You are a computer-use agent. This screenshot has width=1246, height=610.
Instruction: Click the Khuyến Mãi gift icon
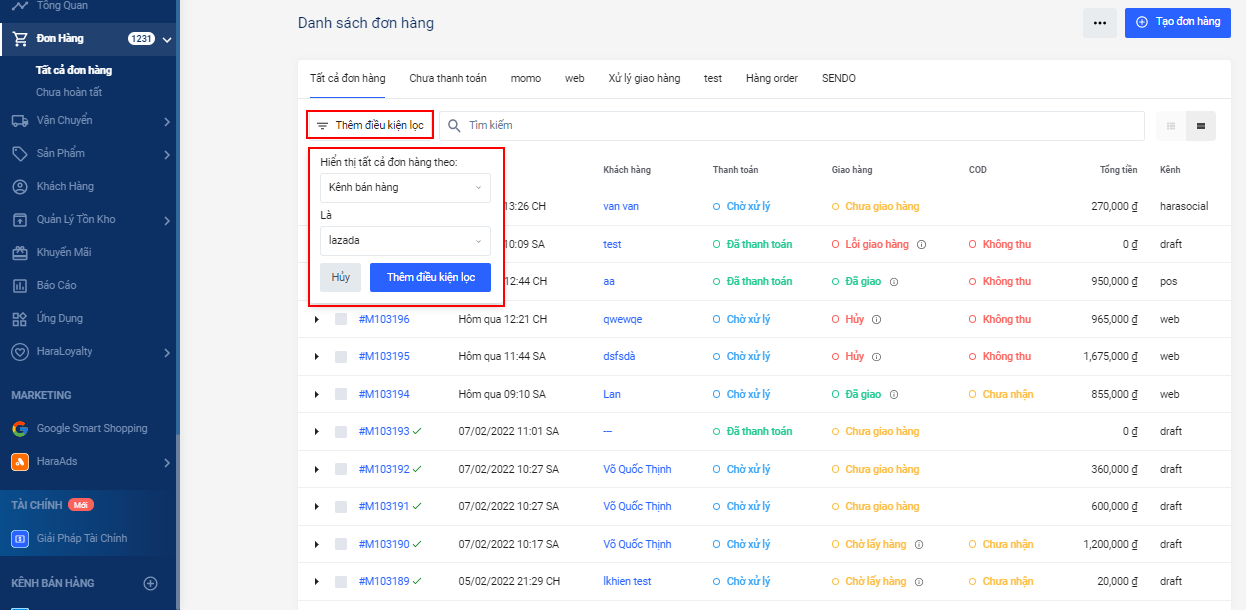coord(19,253)
